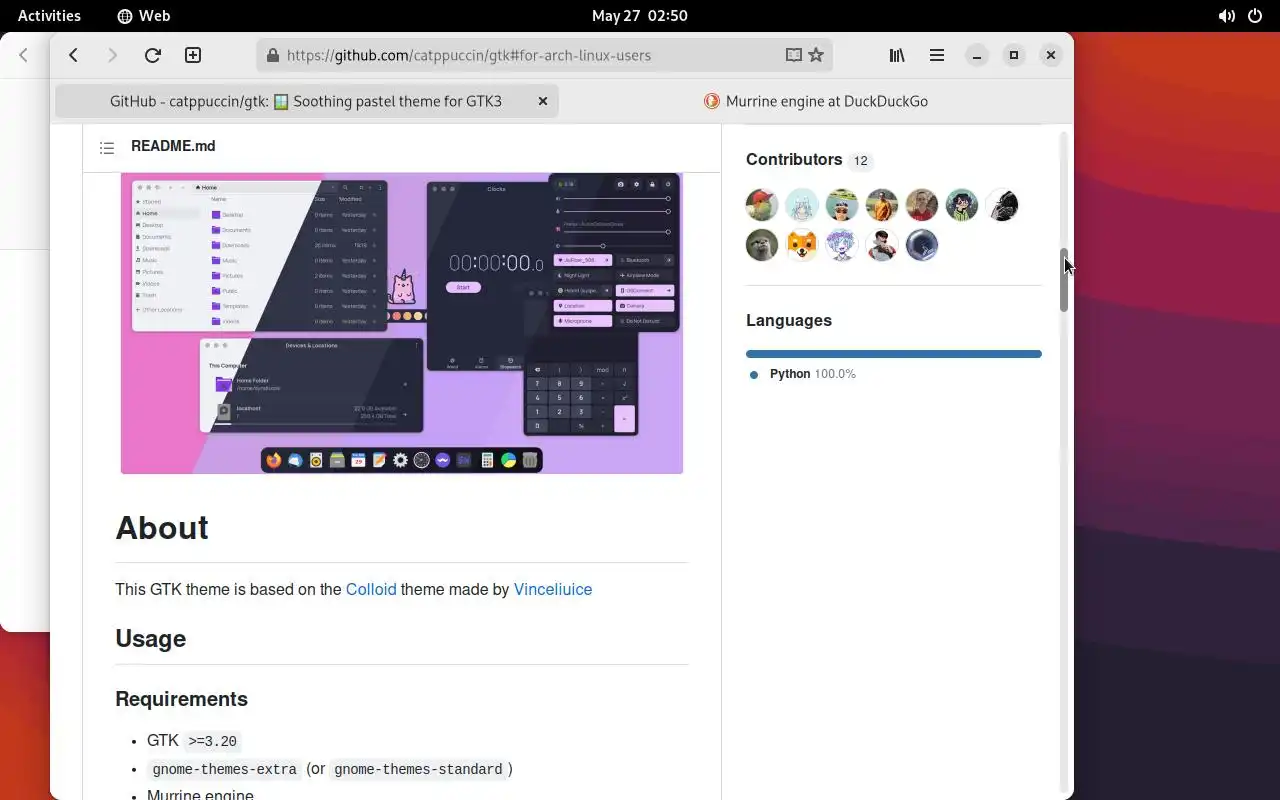The width and height of the screenshot is (1280, 800).
Task: Open the second contributor avatar, pale anime character
Action: point(802,205)
